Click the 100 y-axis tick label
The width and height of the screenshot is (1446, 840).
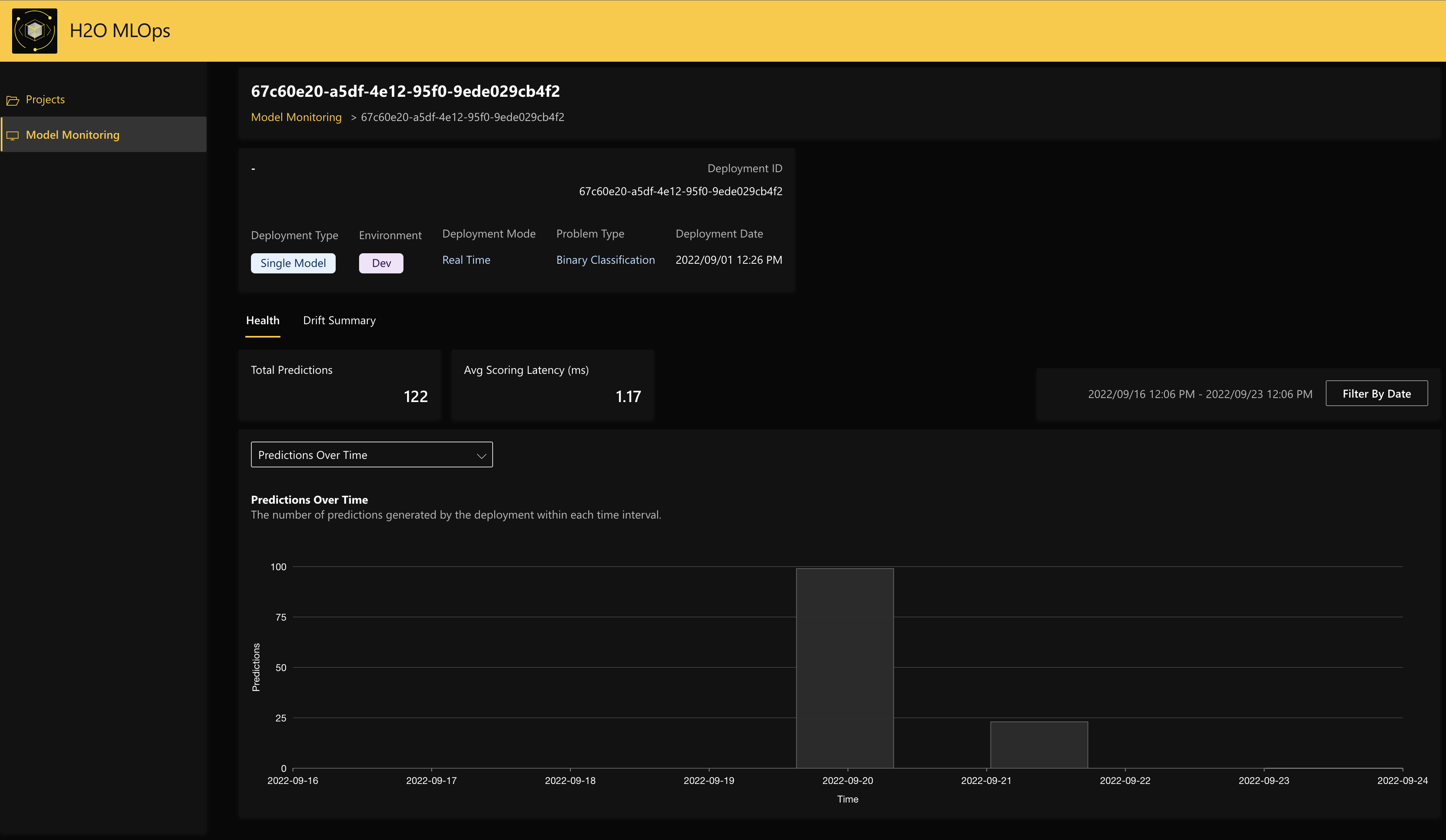(278, 567)
